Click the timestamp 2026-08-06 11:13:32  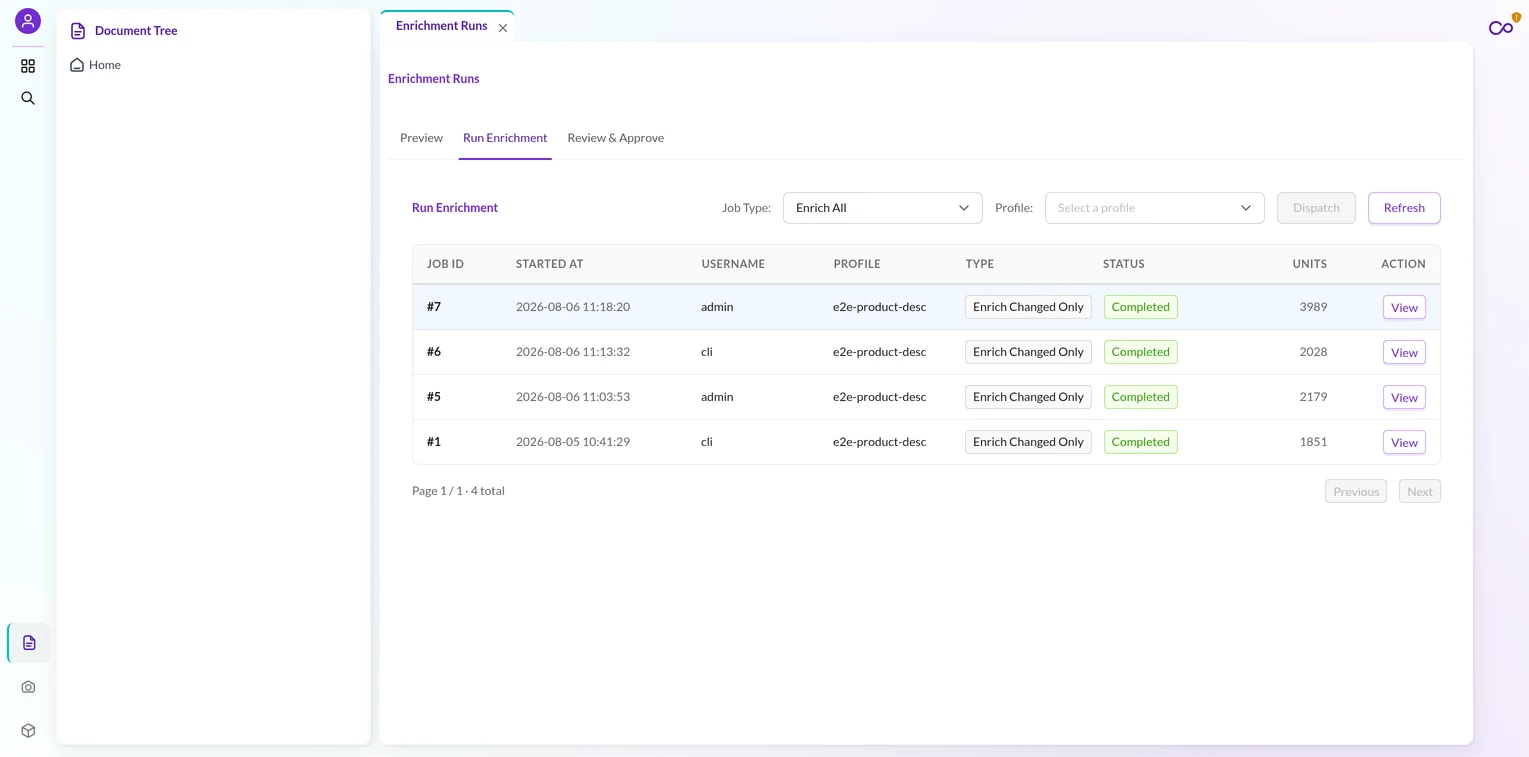[573, 352]
